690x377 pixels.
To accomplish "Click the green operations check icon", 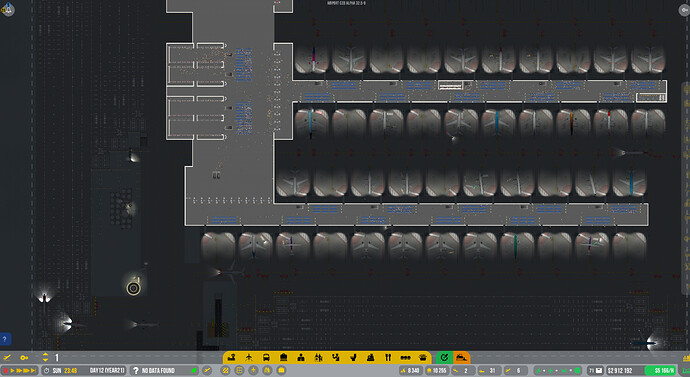I will [444, 357].
